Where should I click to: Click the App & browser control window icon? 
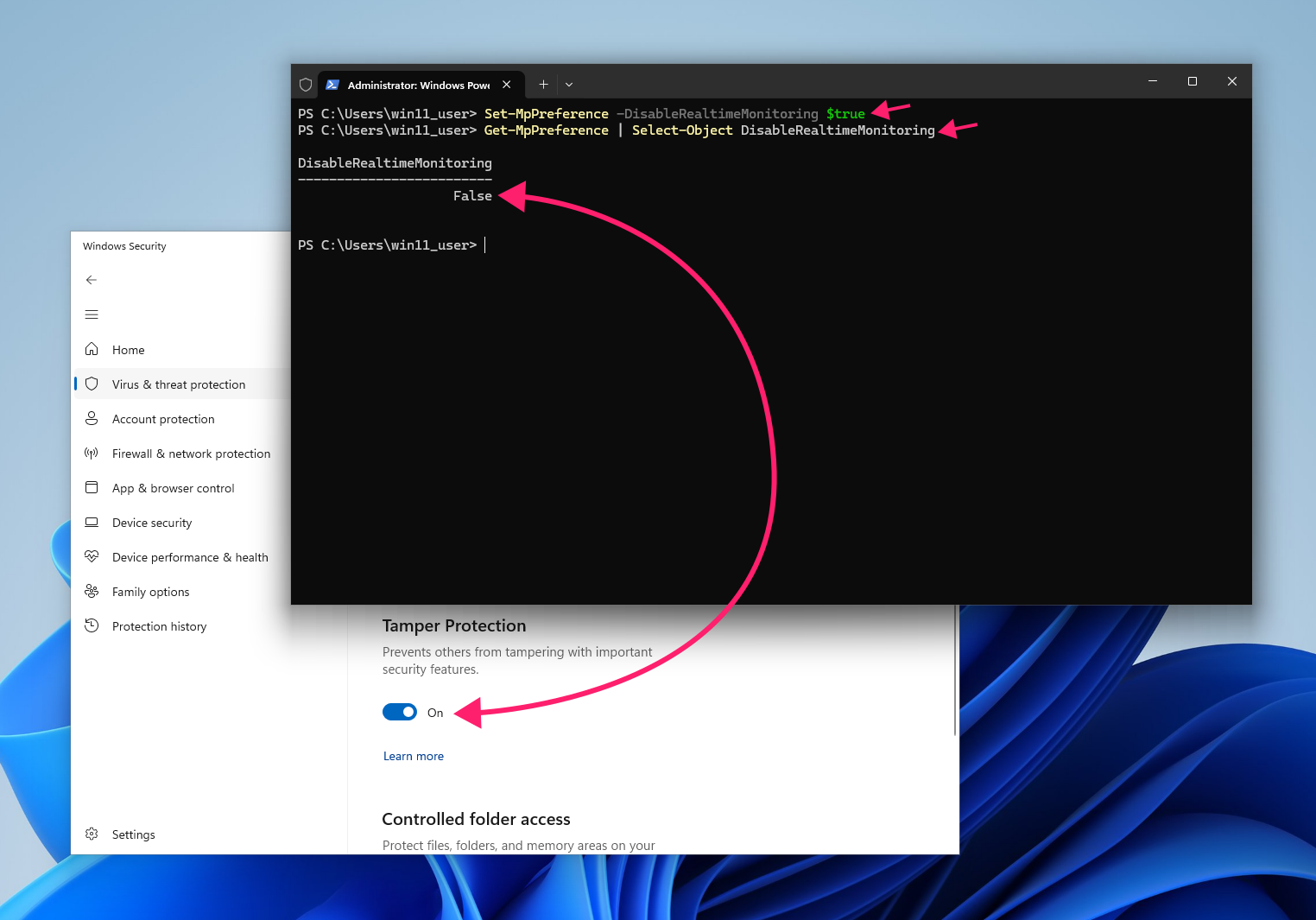click(x=92, y=487)
